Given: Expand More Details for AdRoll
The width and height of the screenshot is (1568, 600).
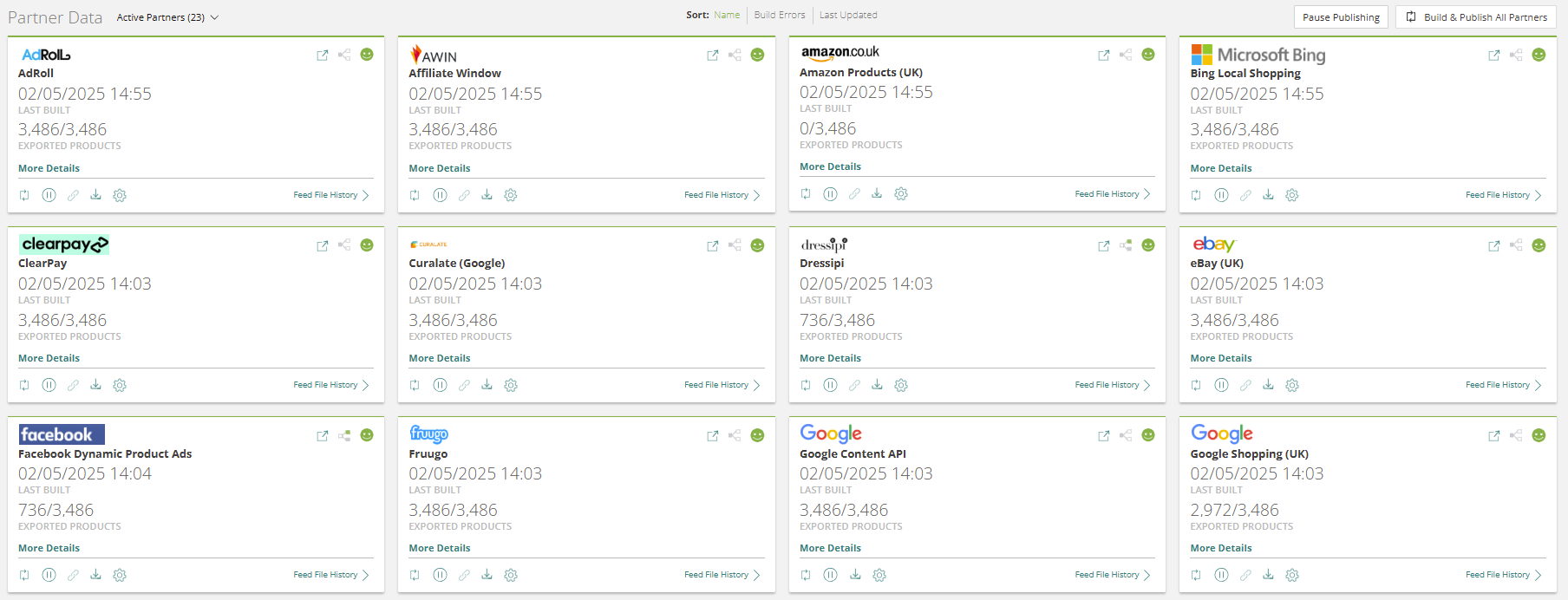Looking at the screenshot, I should [49, 168].
